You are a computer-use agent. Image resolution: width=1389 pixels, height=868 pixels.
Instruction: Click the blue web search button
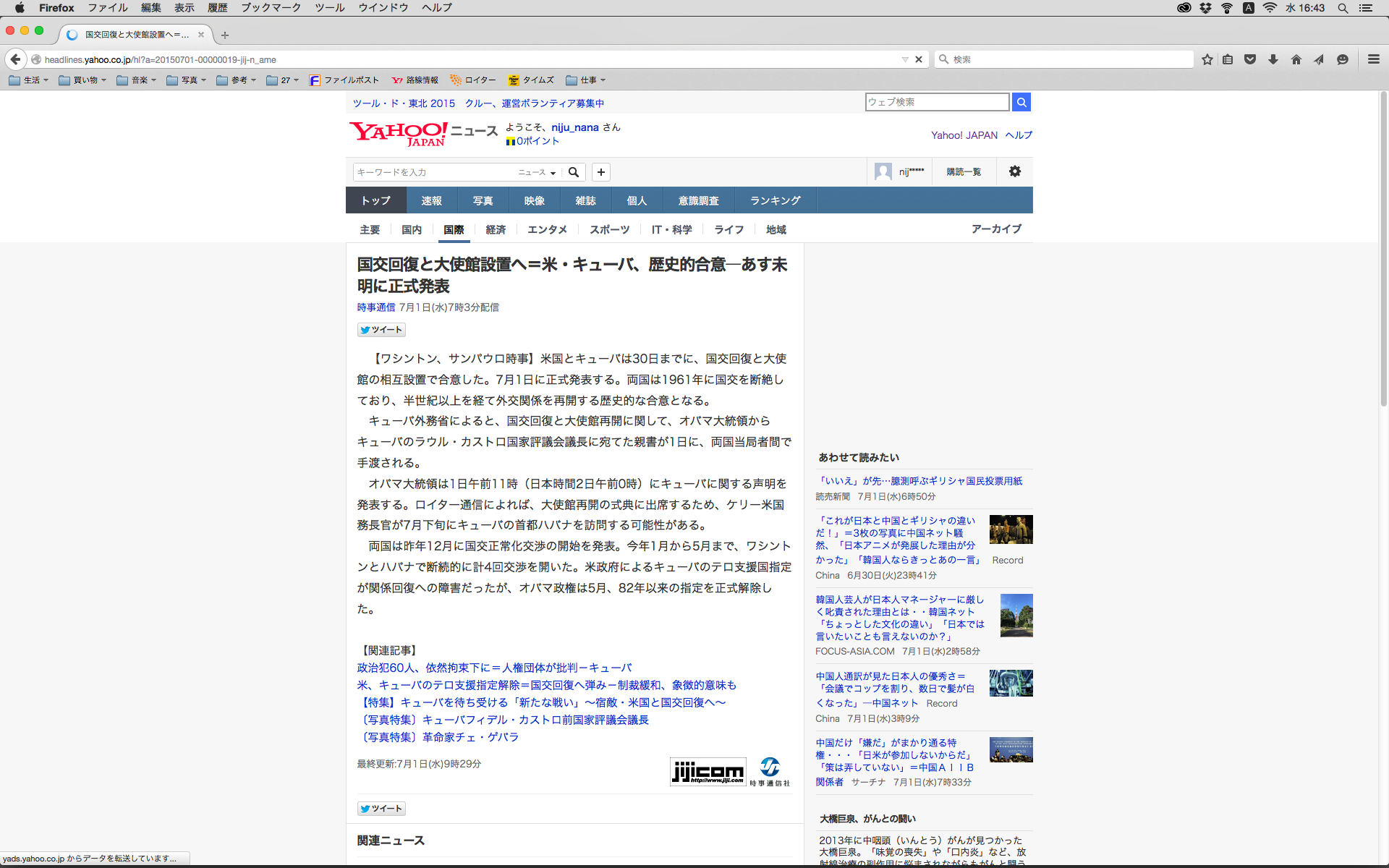click(1021, 102)
